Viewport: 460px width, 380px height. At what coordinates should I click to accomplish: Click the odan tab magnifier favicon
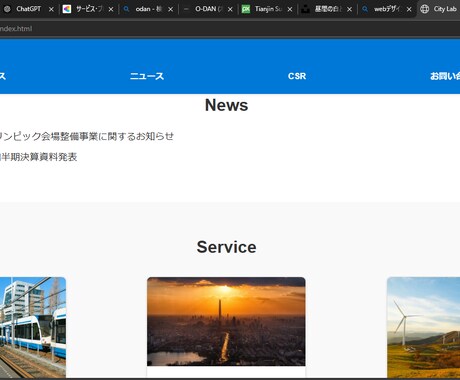click(126, 9)
